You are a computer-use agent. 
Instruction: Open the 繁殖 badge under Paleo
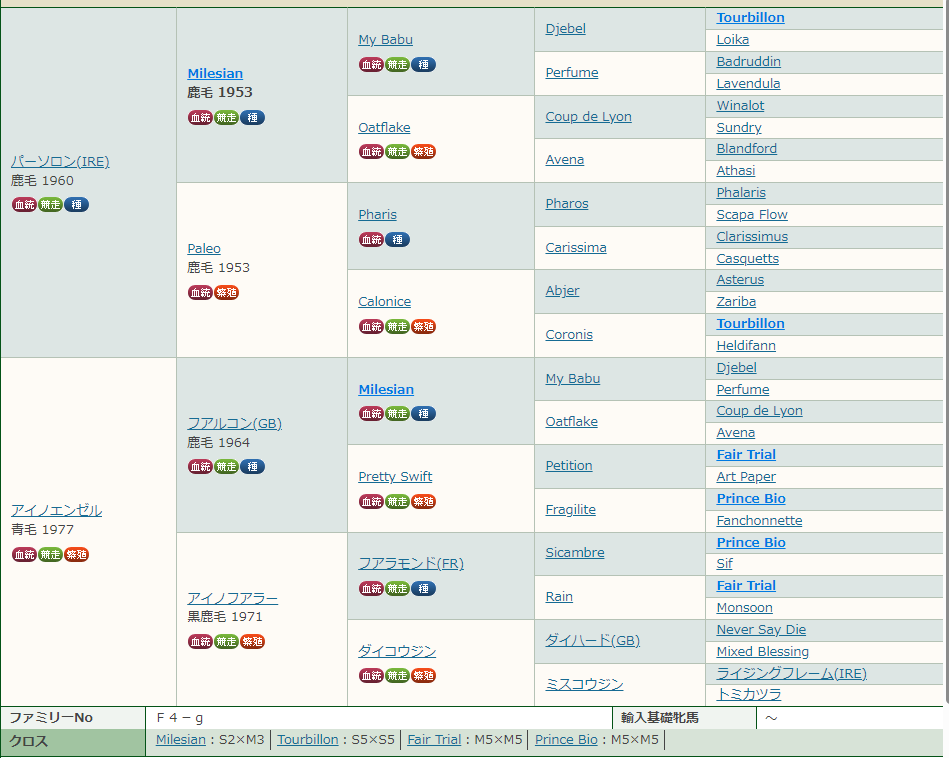click(x=226, y=293)
